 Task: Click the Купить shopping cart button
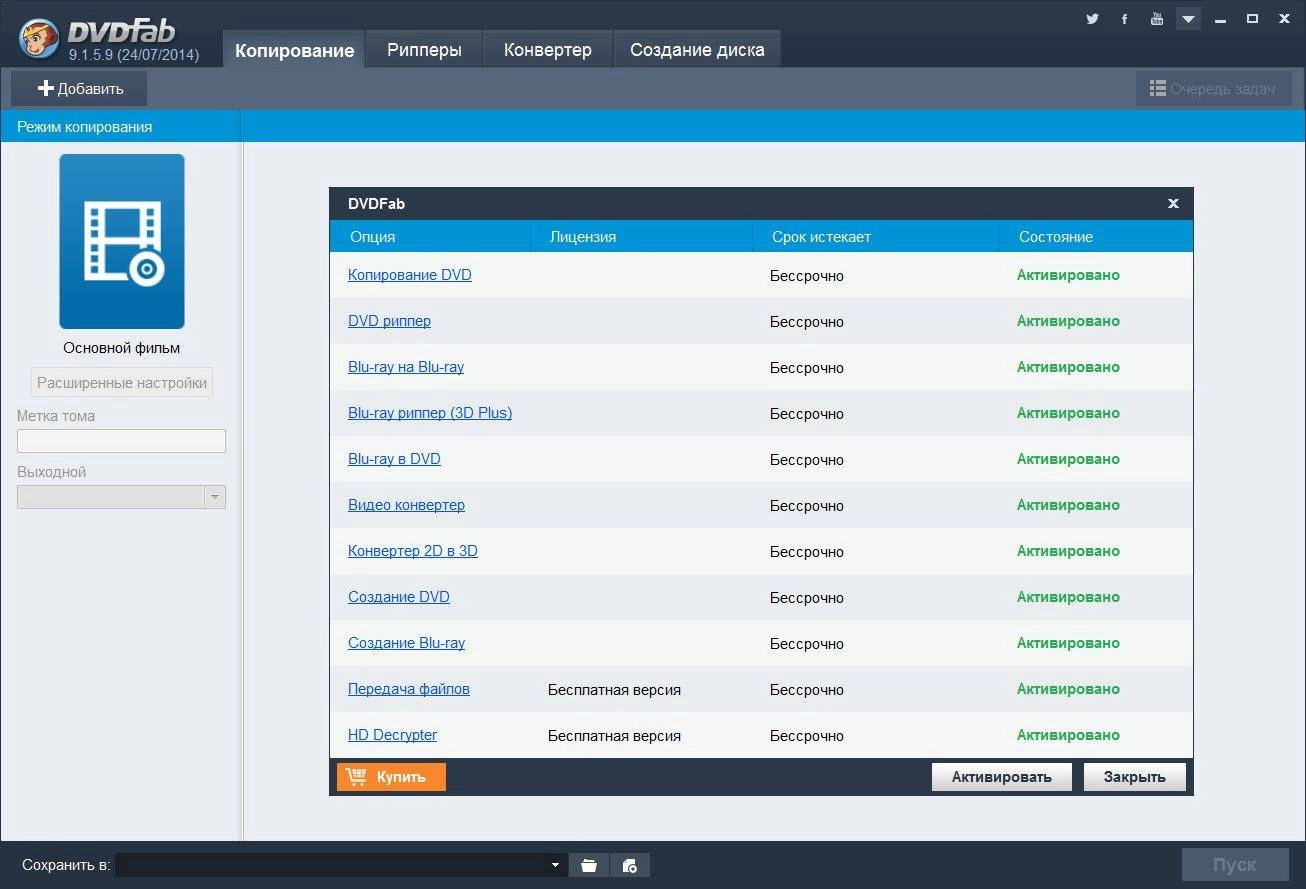tap(391, 777)
